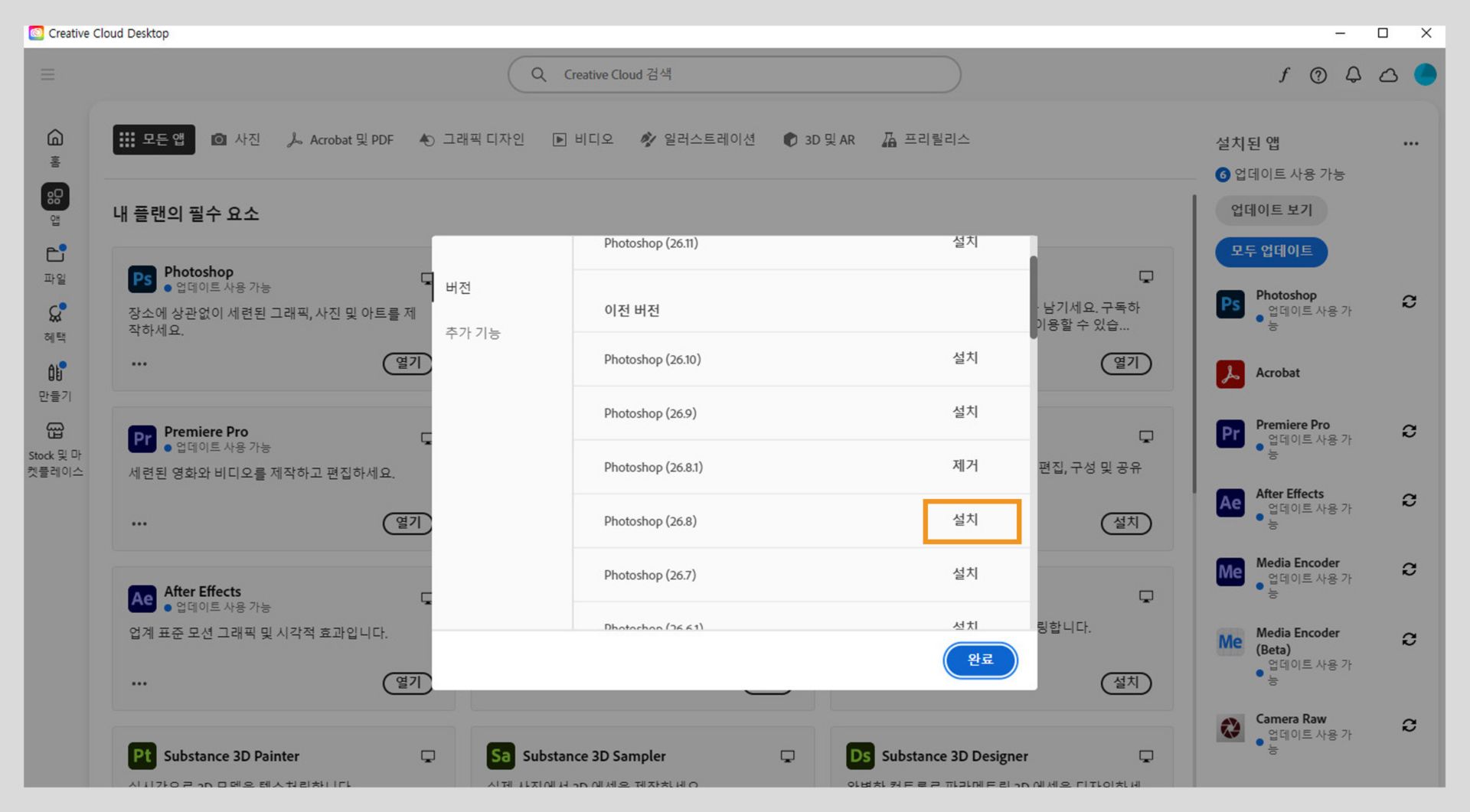Image resolution: width=1470 pixels, height=812 pixels.
Task: Update Camera Raw using its refresh icon
Action: pos(1409,725)
